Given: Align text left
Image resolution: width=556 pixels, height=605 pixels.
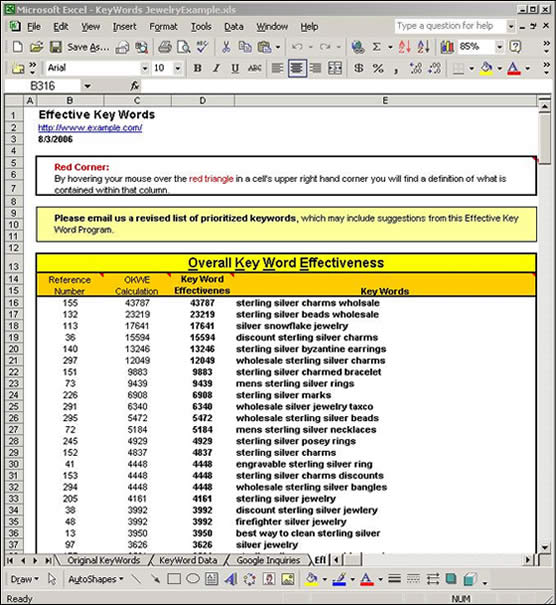Looking at the screenshot, I should [277, 68].
